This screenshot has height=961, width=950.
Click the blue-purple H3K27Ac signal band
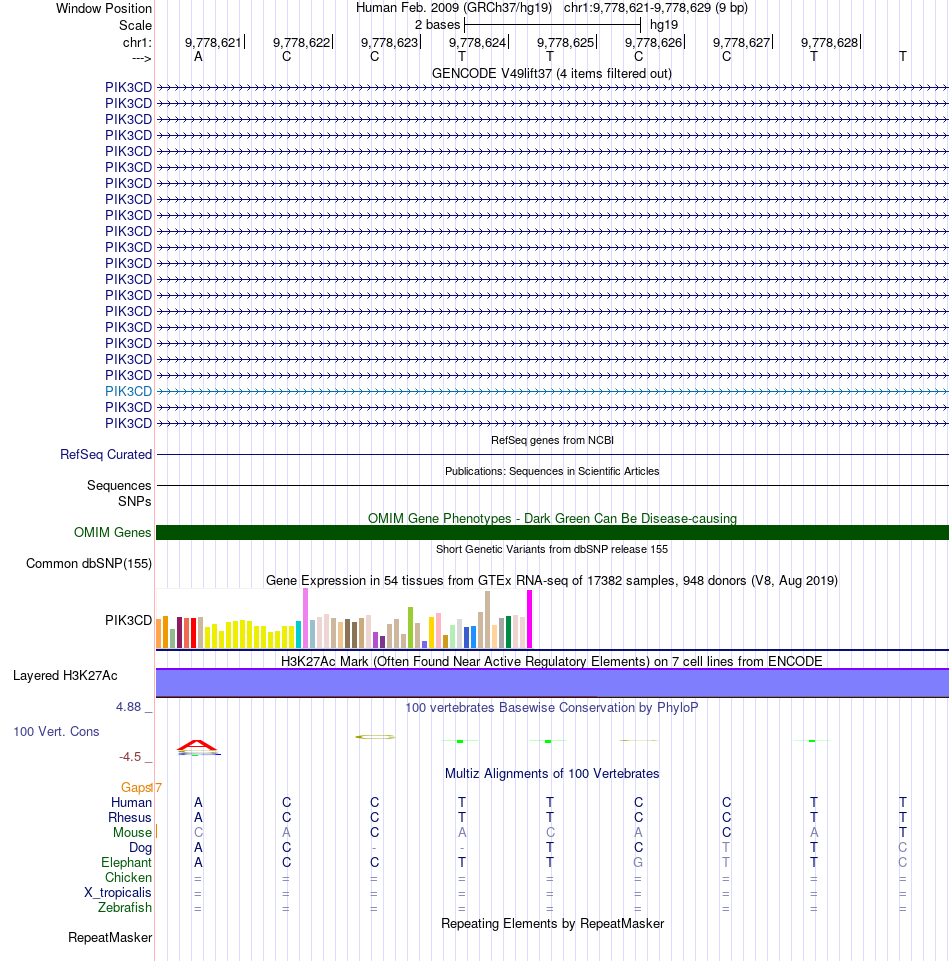click(x=552, y=683)
